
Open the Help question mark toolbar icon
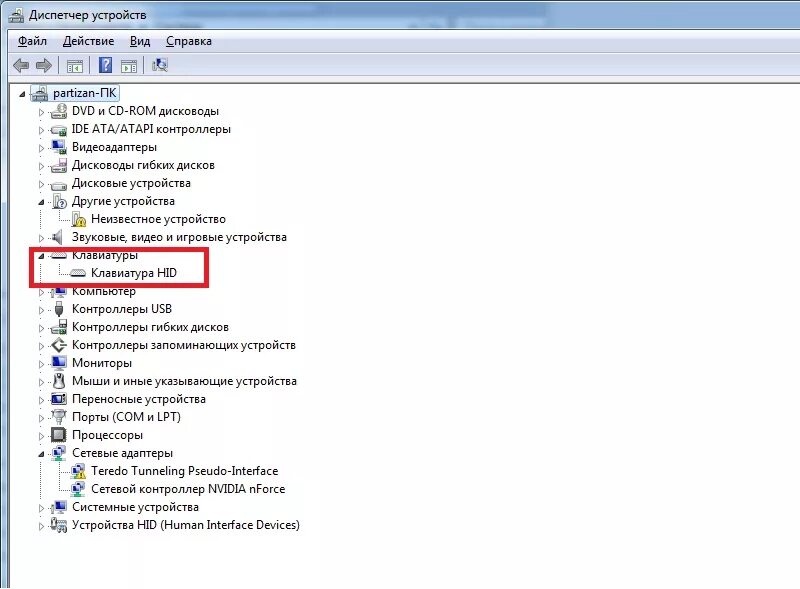106,65
